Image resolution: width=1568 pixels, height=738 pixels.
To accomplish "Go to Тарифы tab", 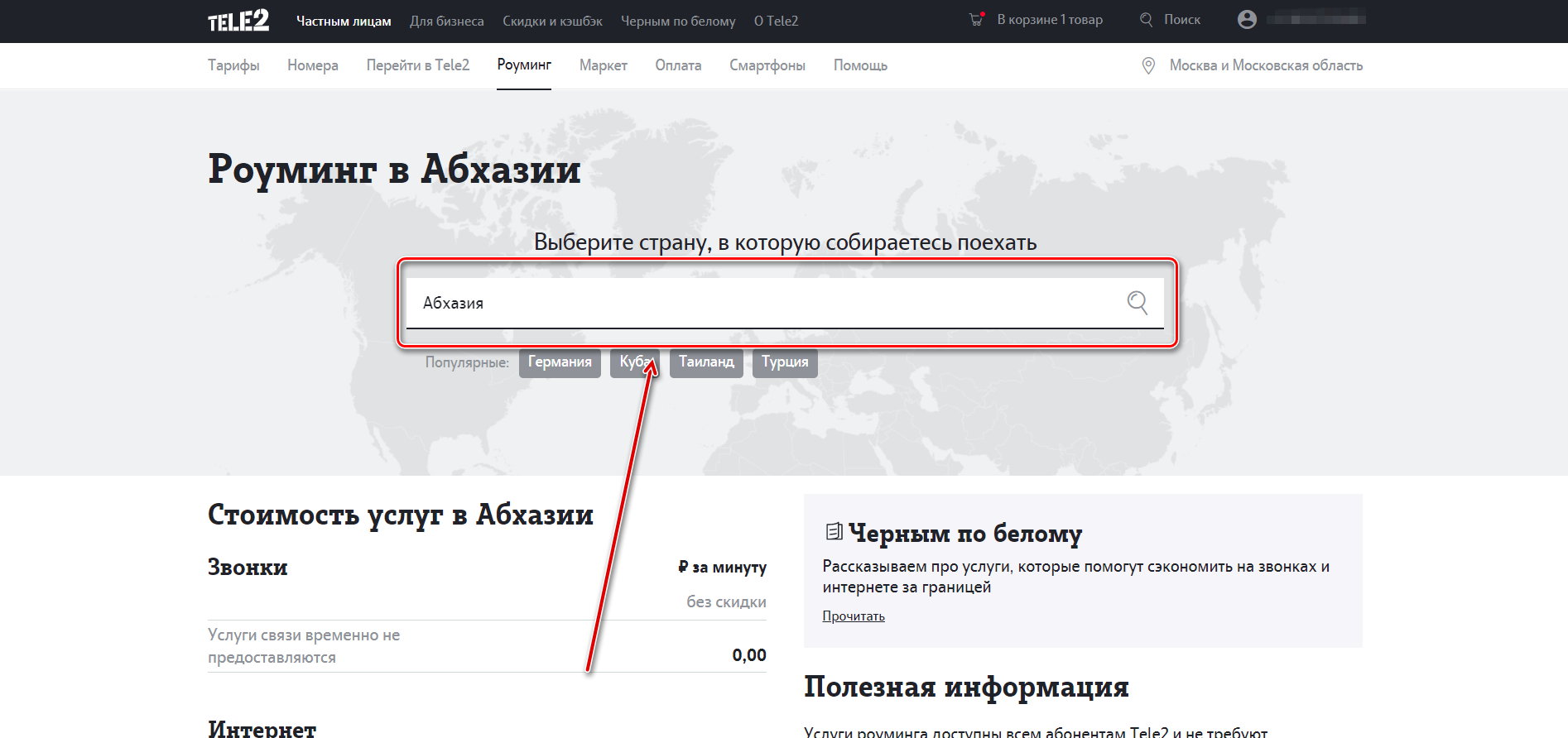I will coord(233,65).
